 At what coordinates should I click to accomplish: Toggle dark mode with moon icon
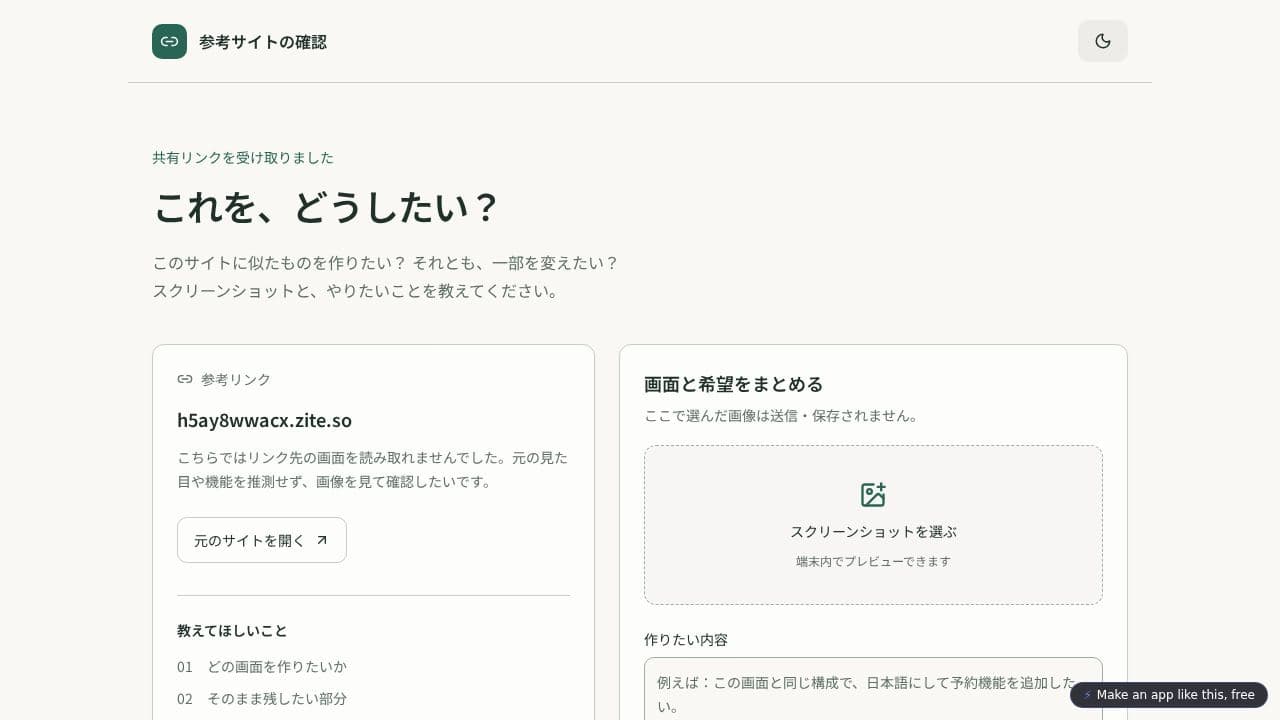point(1103,41)
